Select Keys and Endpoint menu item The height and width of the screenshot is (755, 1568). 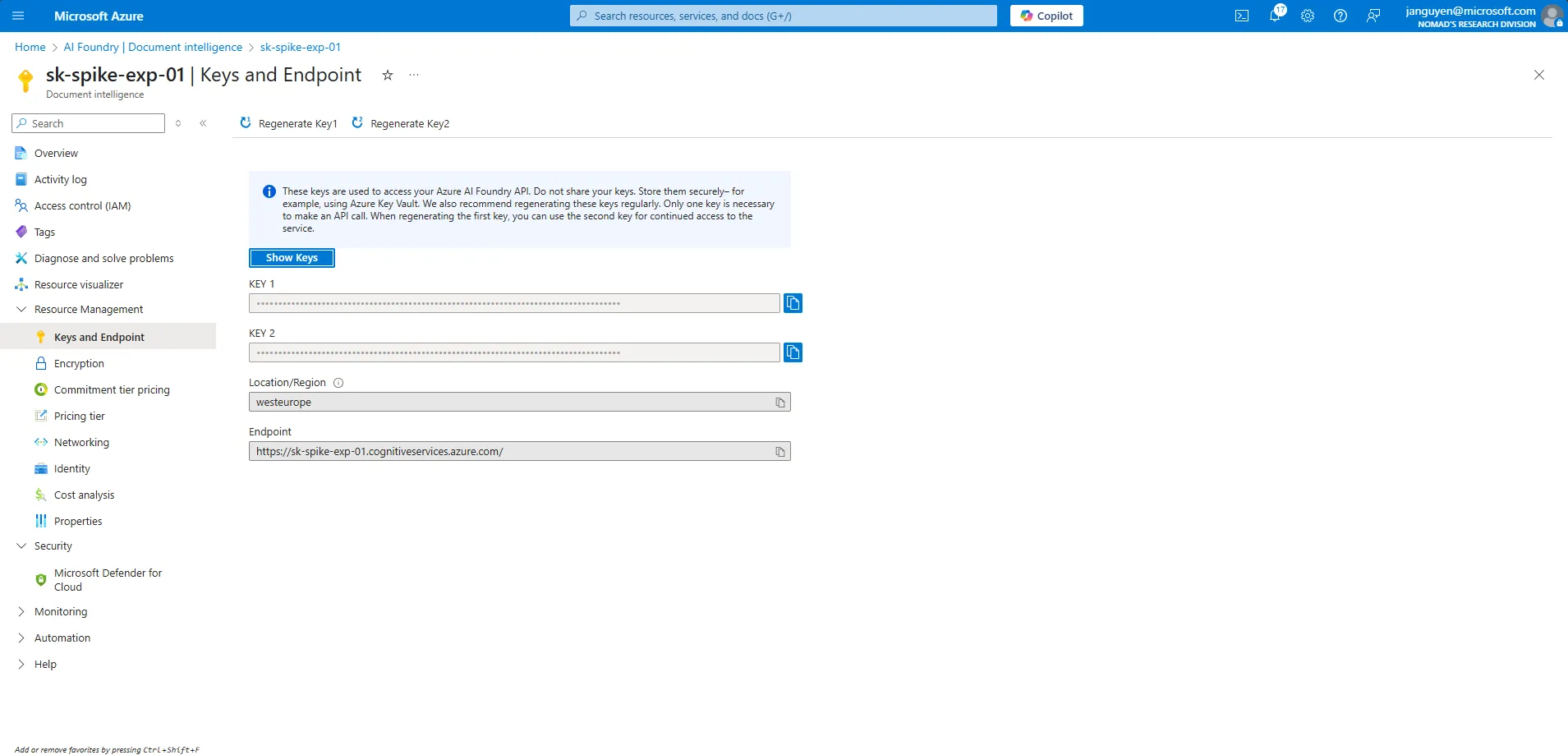point(108,337)
